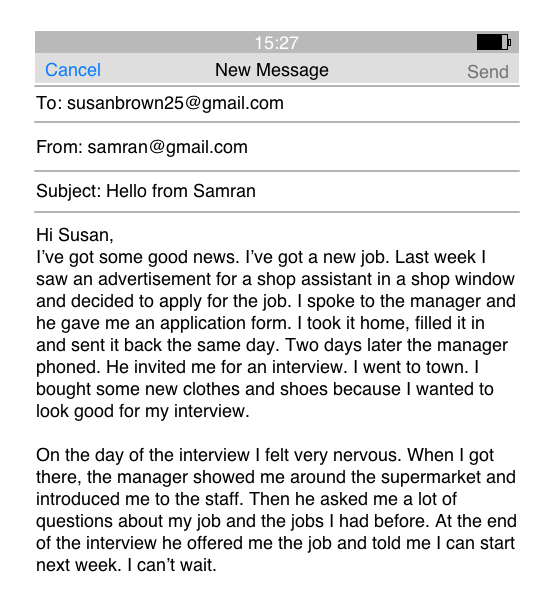This screenshot has height=590, width=550.
Task: Tap the Subject: Hello from Samran field
Action: pyautogui.click(x=277, y=191)
